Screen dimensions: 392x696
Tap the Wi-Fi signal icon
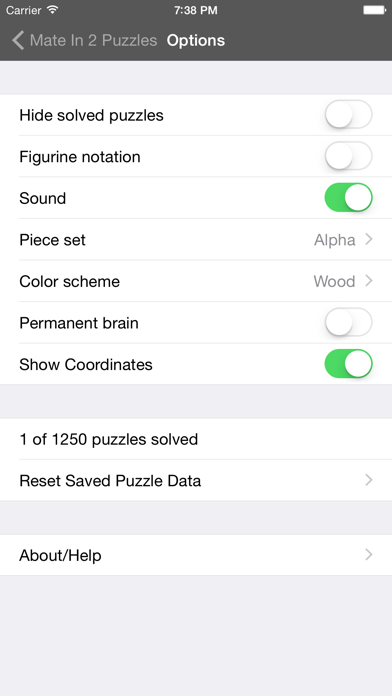click(53, 10)
